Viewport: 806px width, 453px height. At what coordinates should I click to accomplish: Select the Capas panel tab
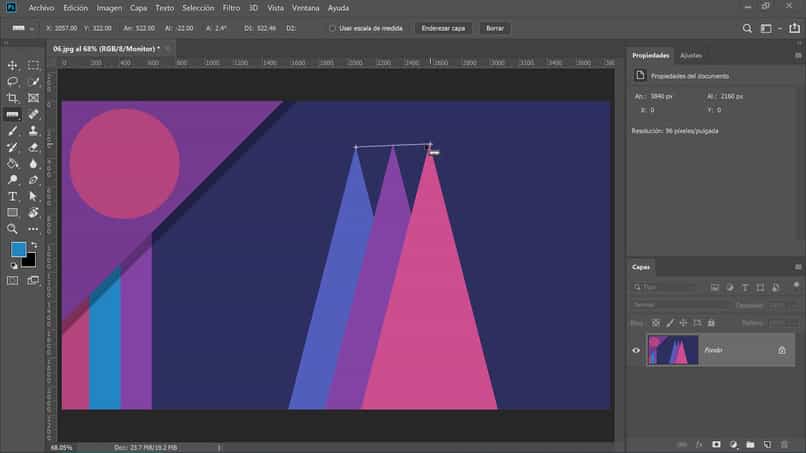pos(641,267)
